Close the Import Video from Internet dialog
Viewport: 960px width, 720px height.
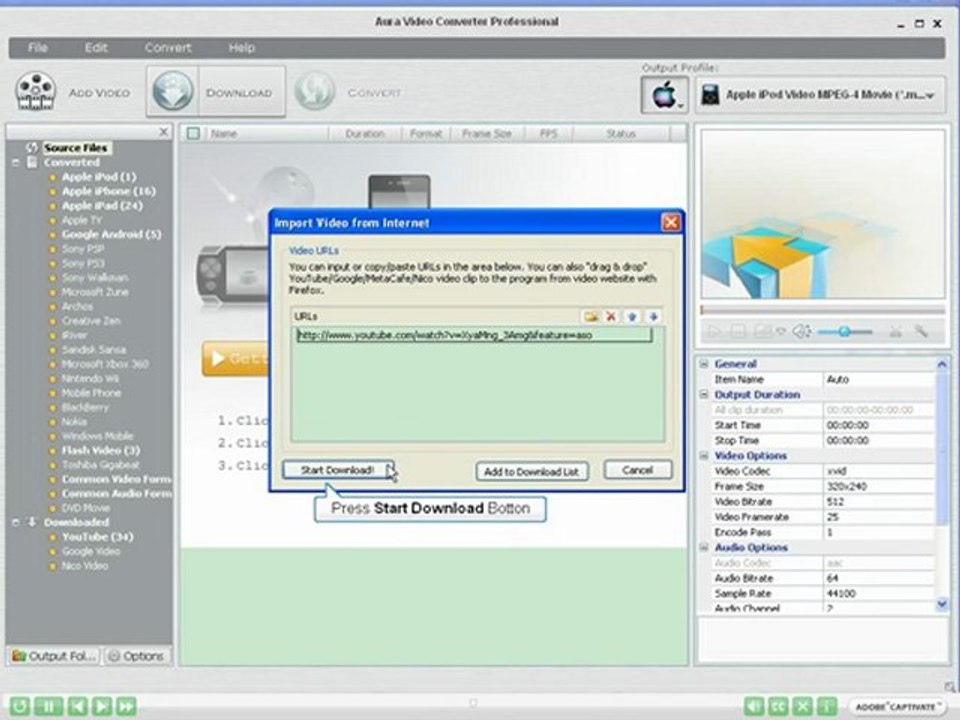click(671, 222)
